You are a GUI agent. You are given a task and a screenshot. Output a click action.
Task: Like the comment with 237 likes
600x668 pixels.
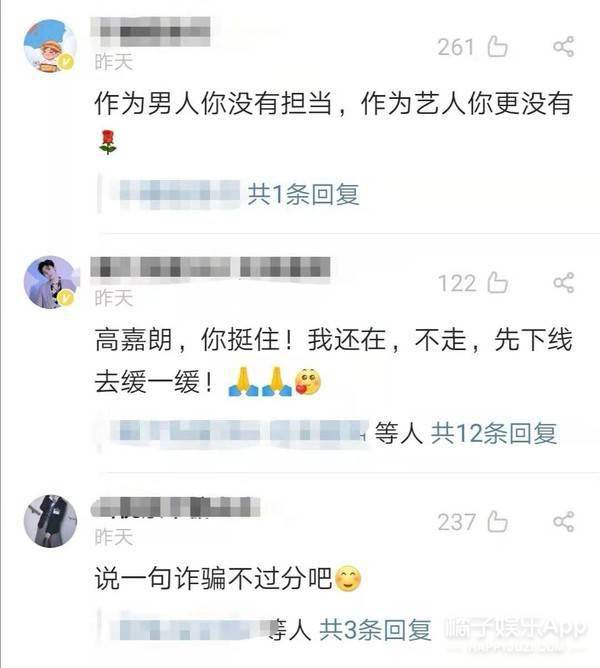click(497, 521)
